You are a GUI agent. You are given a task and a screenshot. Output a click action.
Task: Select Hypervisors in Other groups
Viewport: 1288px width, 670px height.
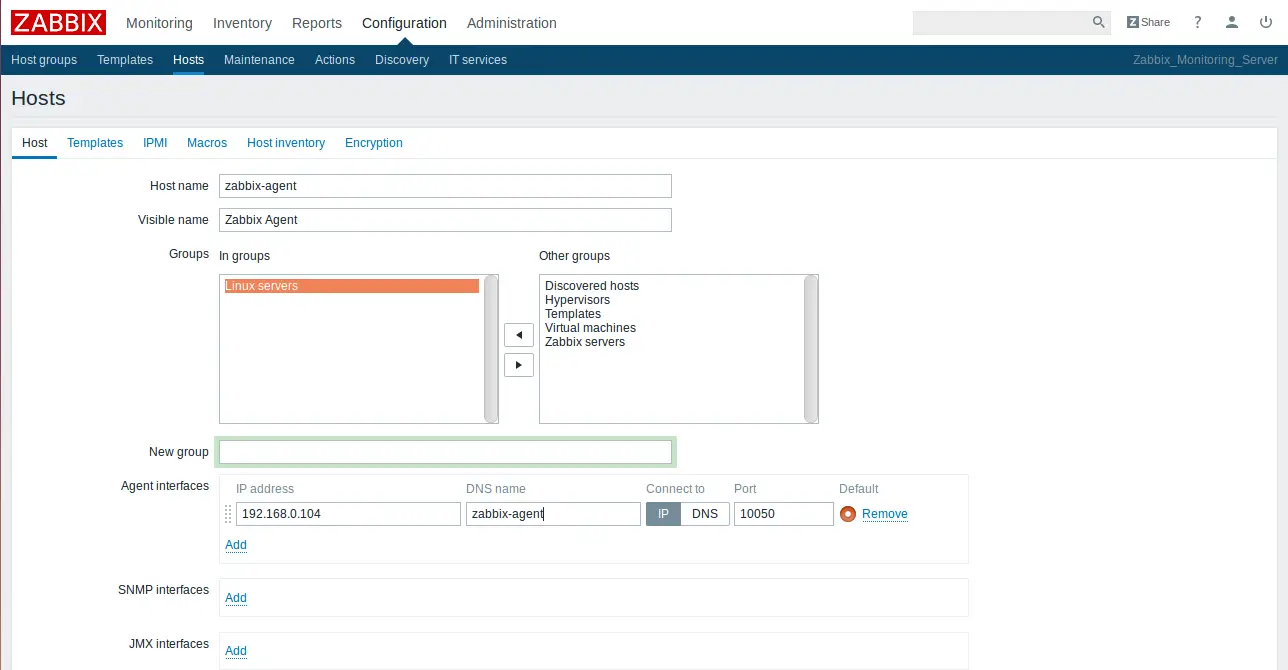coord(577,300)
